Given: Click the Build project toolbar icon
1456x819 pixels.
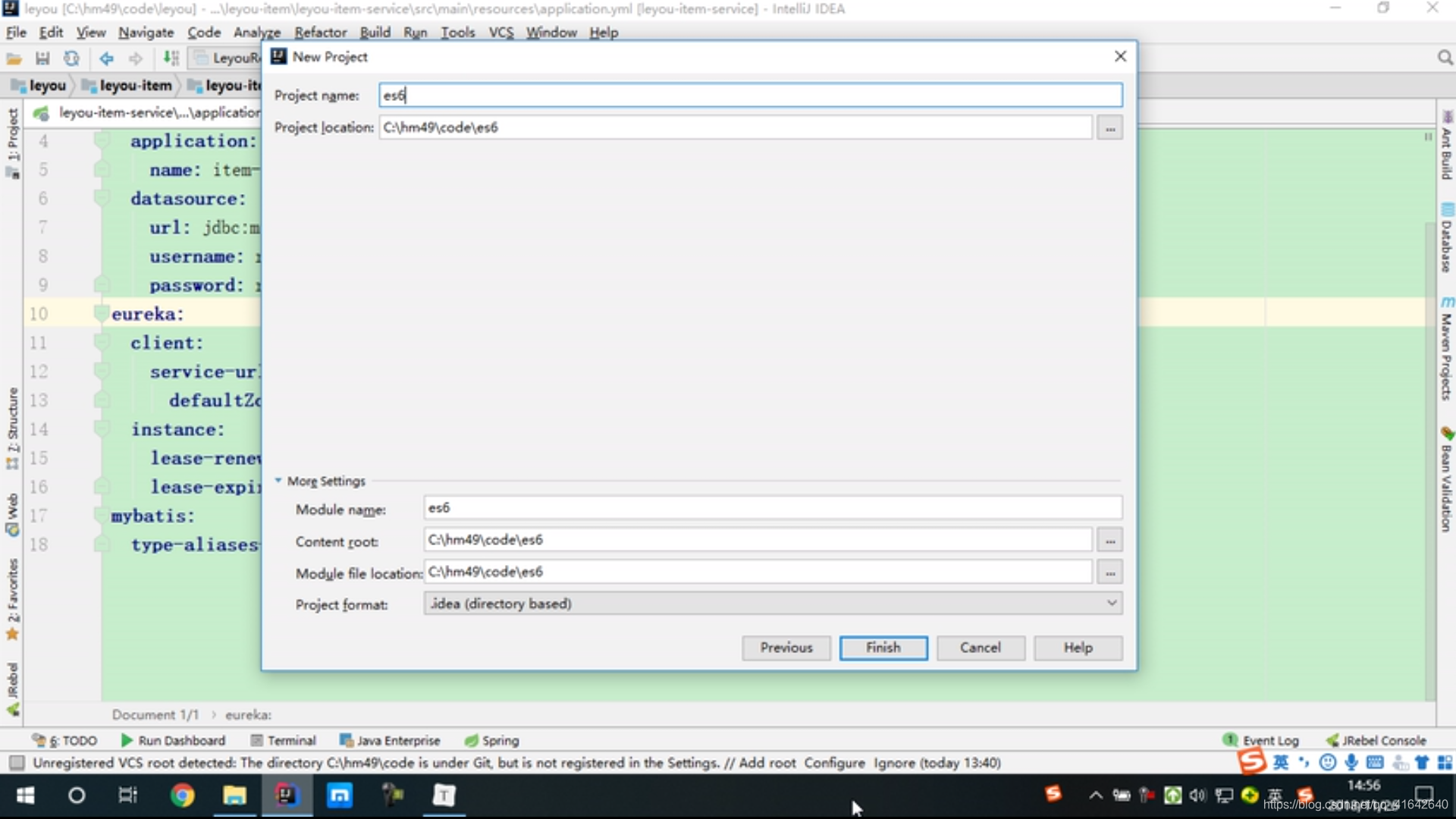Looking at the screenshot, I should point(171,58).
